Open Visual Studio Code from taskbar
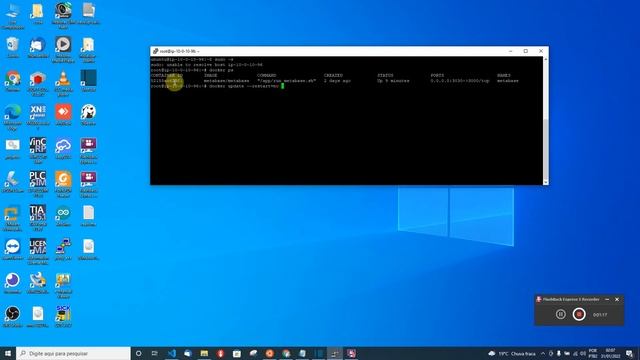The width and height of the screenshot is (640, 360). click(172, 353)
